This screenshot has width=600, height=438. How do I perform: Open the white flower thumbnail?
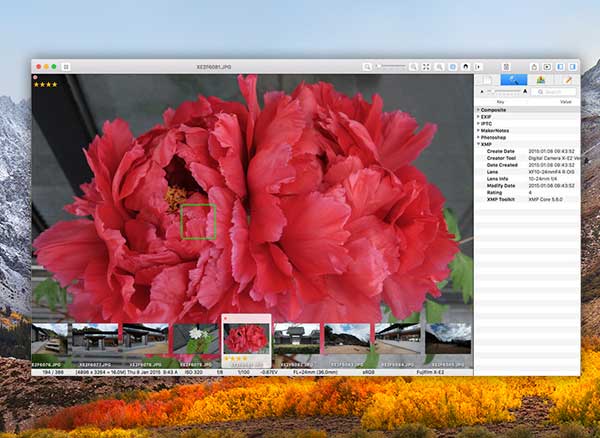click(196, 339)
